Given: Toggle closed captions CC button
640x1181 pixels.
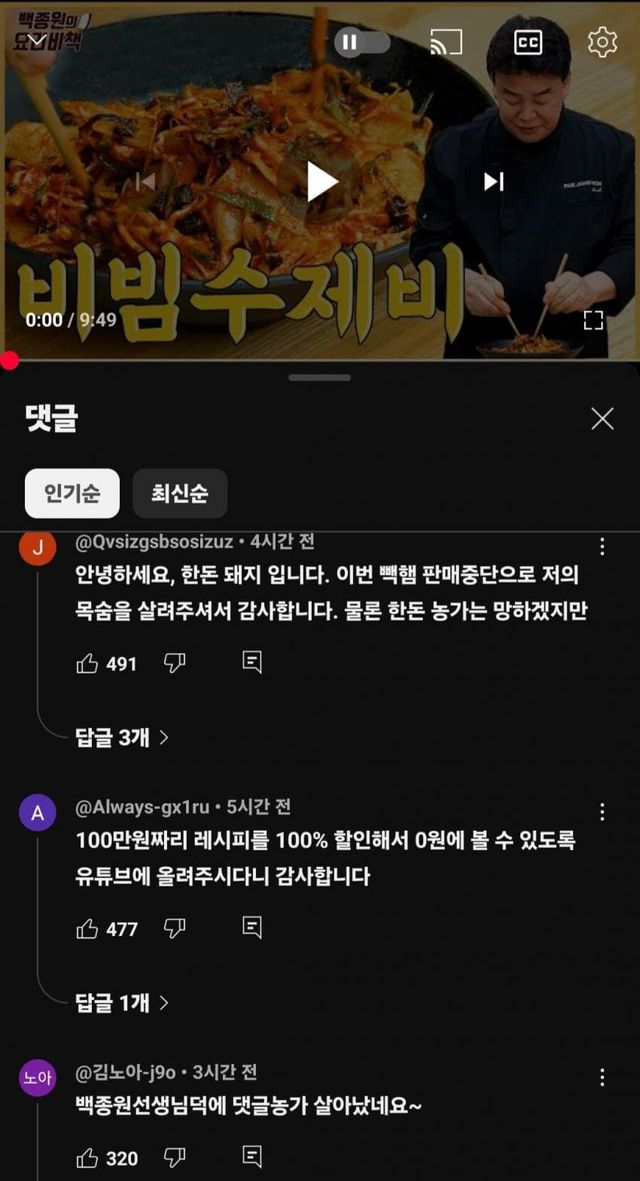Looking at the screenshot, I should (x=528, y=42).
